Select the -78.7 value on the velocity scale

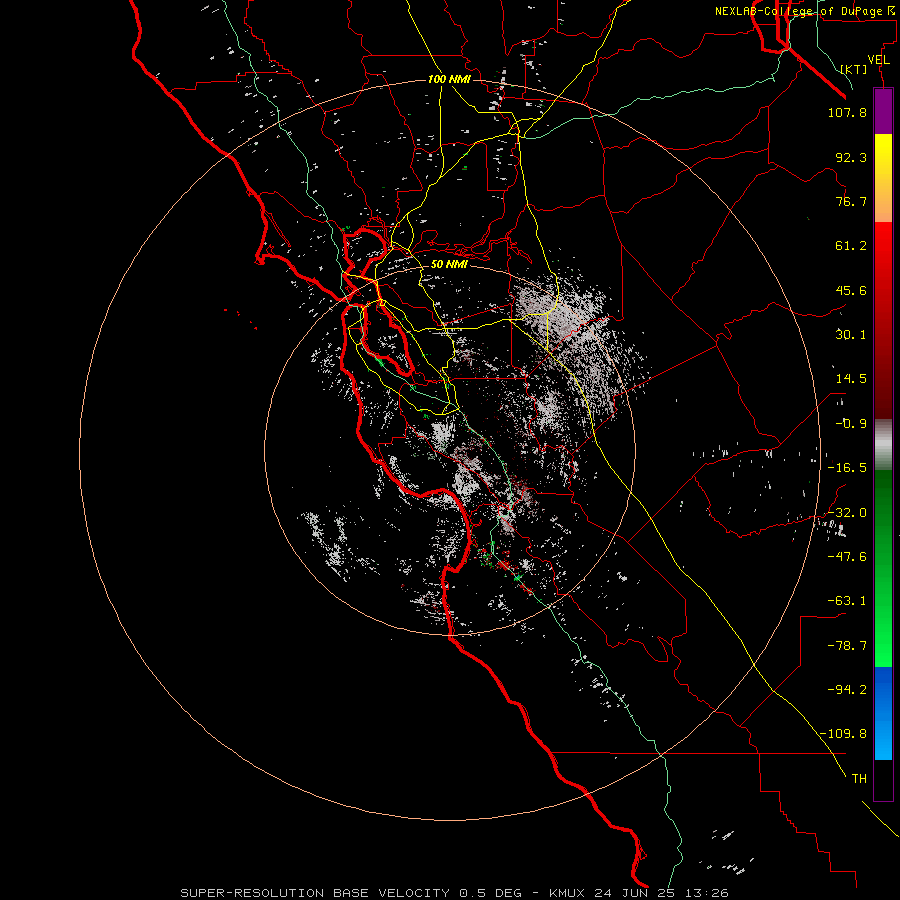point(847,646)
